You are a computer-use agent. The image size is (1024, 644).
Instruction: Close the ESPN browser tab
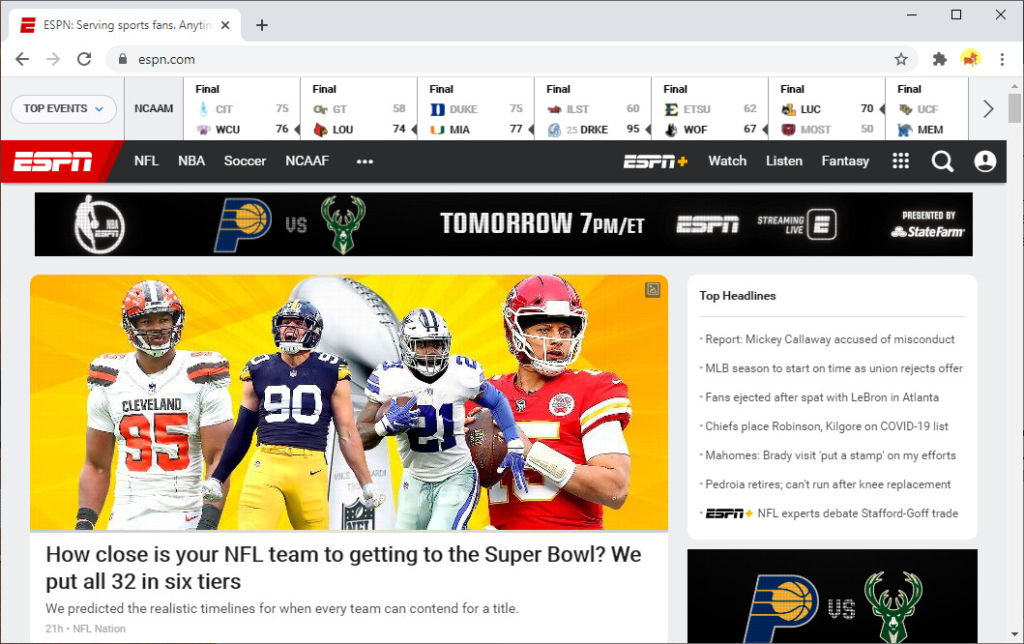pos(225,25)
